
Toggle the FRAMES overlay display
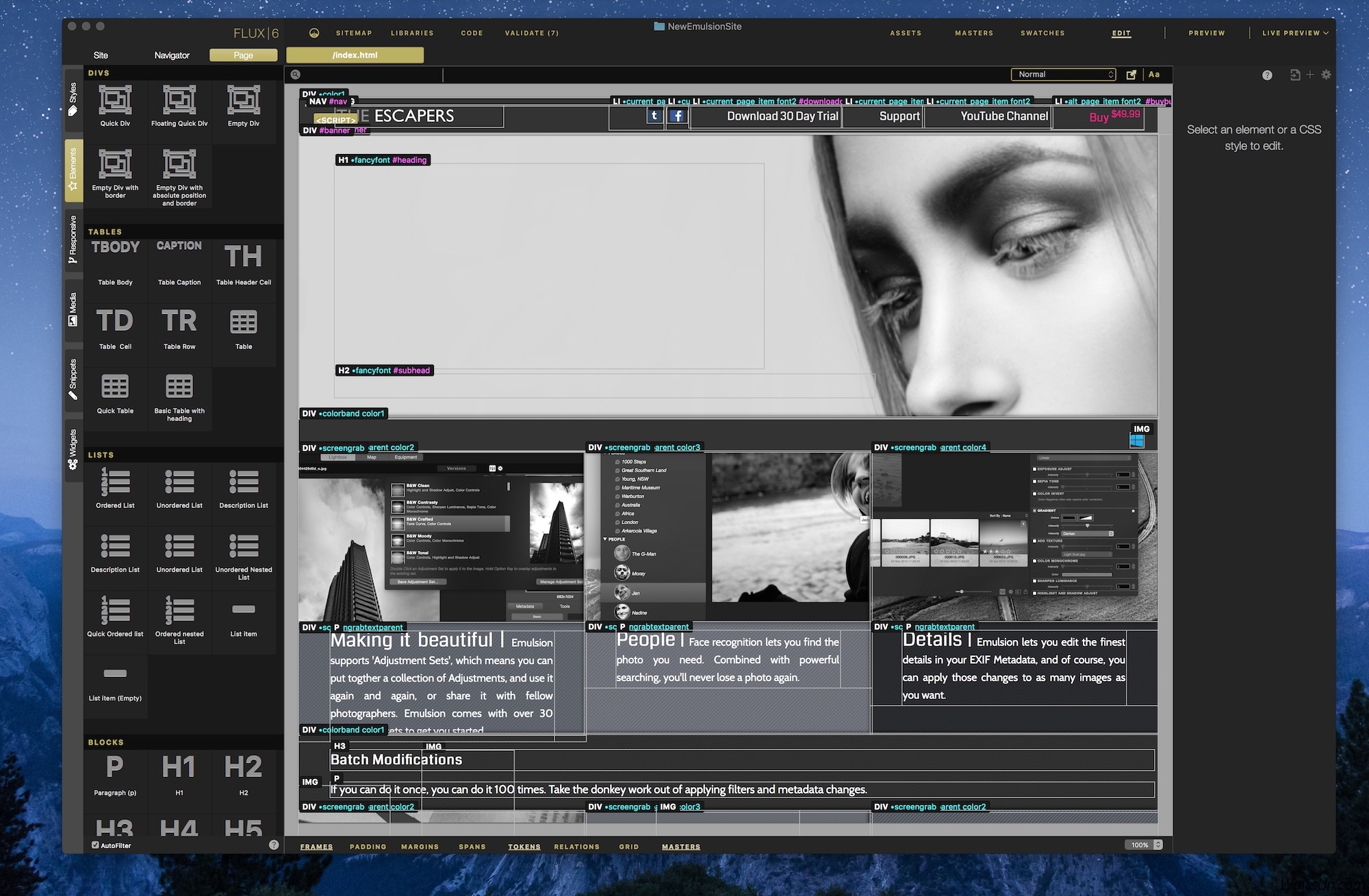316,847
